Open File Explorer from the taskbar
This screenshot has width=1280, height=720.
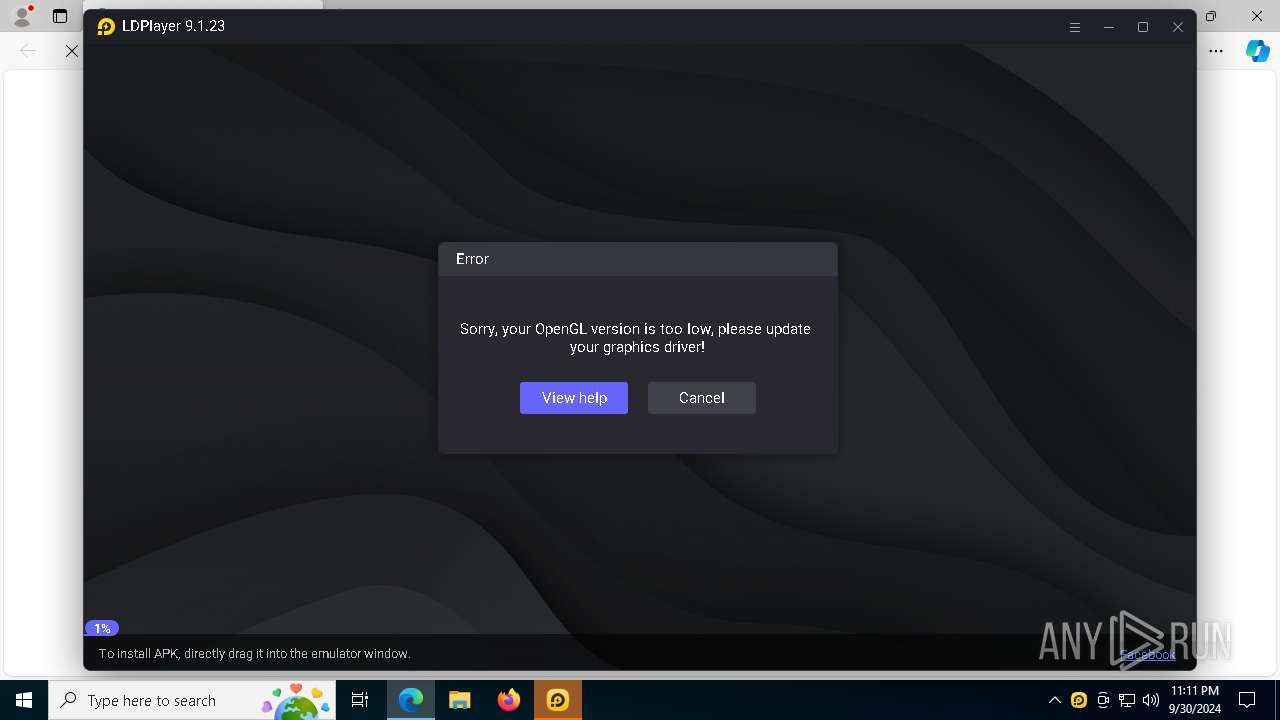[x=460, y=700]
